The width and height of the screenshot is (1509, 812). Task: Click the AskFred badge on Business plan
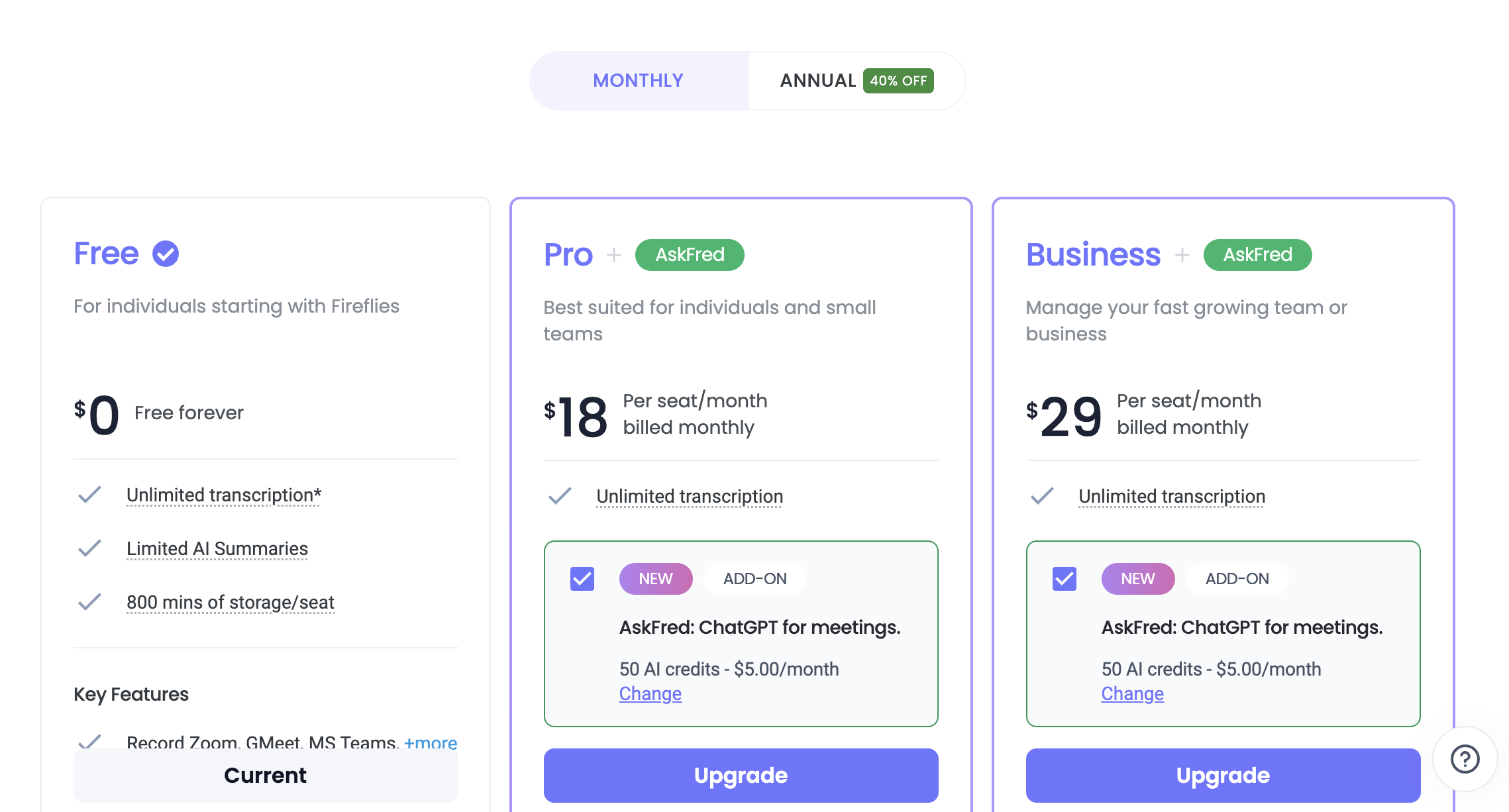(1257, 255)
